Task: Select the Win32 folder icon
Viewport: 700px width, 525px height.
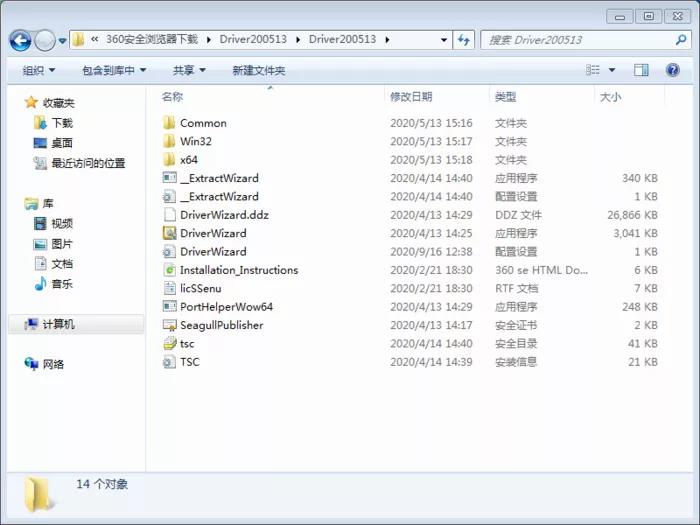Action: 169,141
